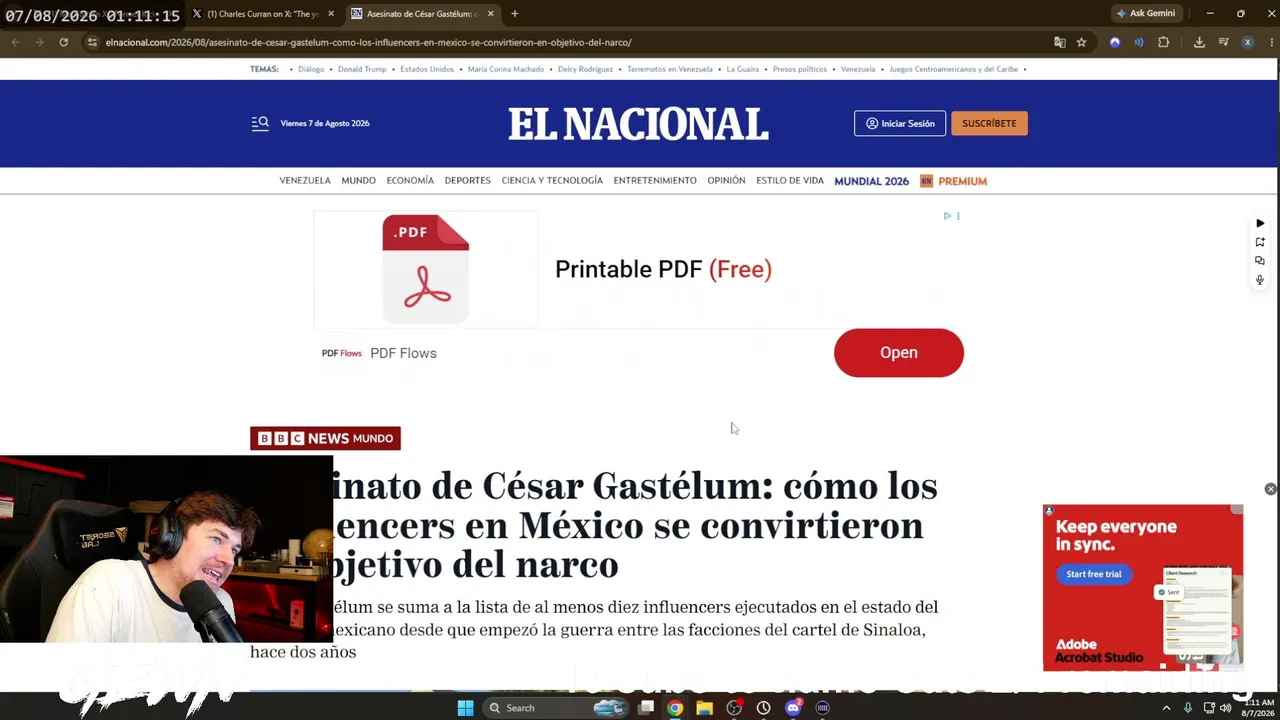
Task: Click the BBC News Mundo badge
Action: (325, 438)
